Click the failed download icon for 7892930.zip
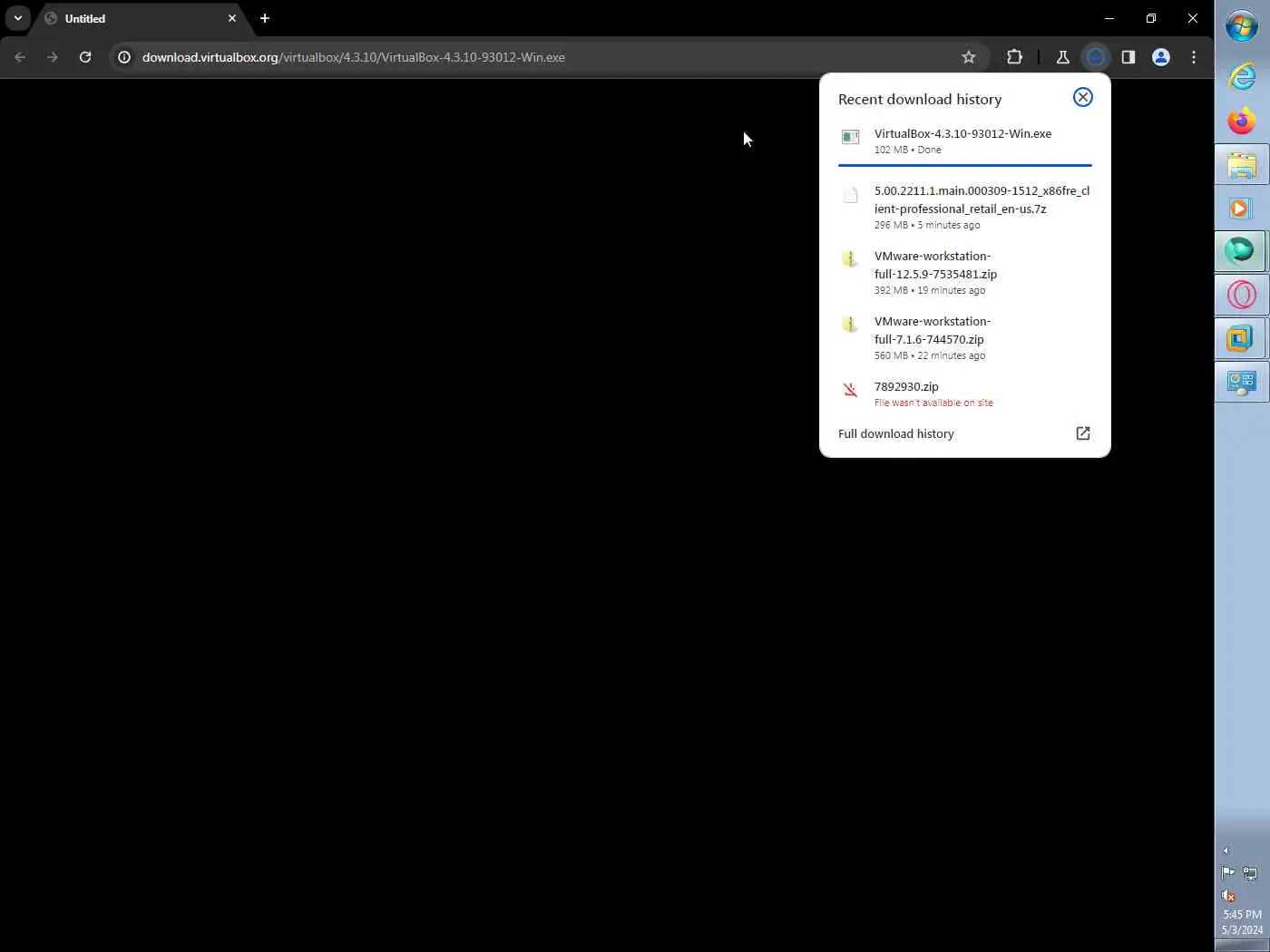Screen dimensions: 1270x952 pos(850,390)
